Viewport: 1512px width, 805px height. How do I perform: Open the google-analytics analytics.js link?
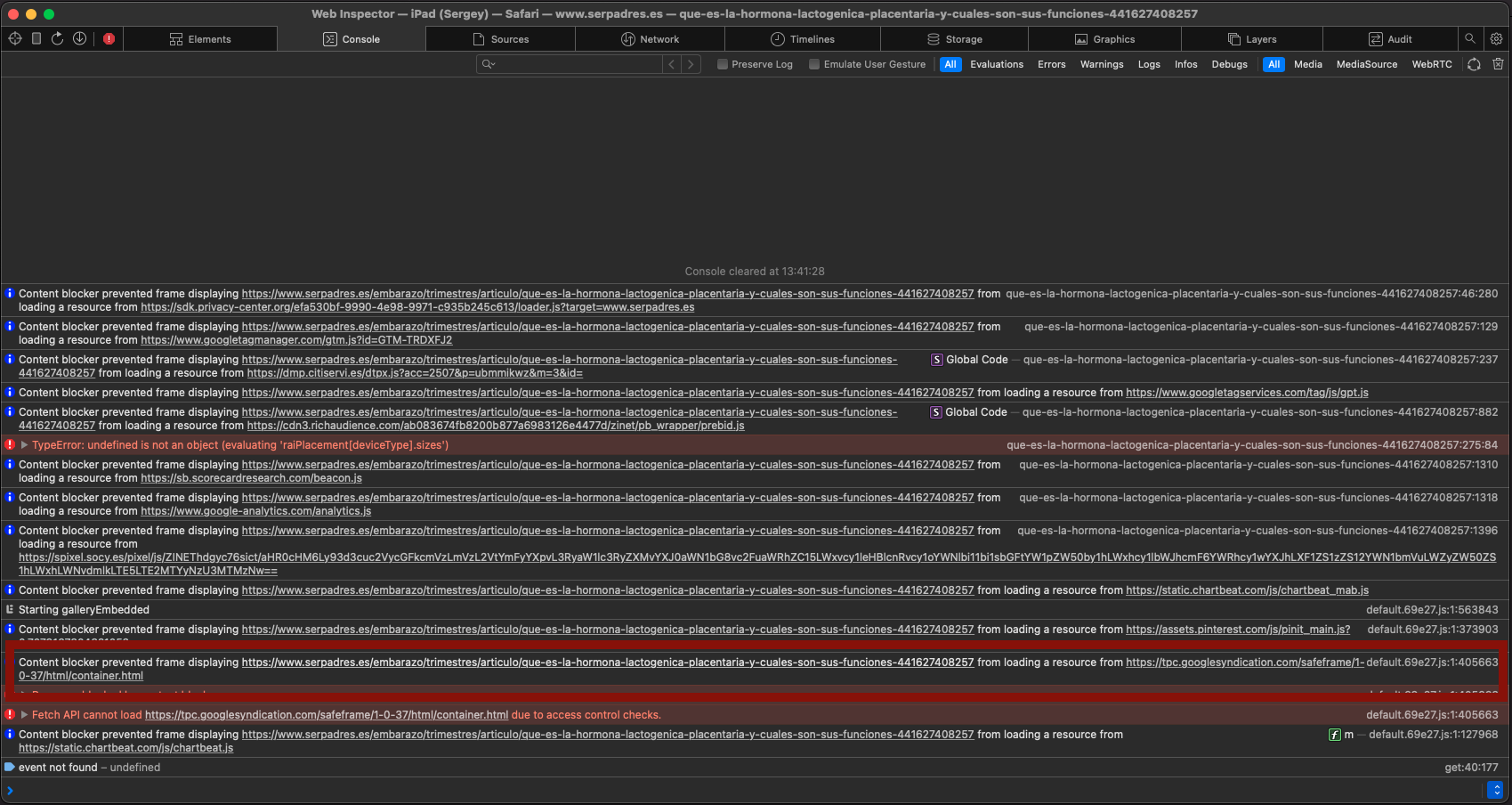coord(255,511)
